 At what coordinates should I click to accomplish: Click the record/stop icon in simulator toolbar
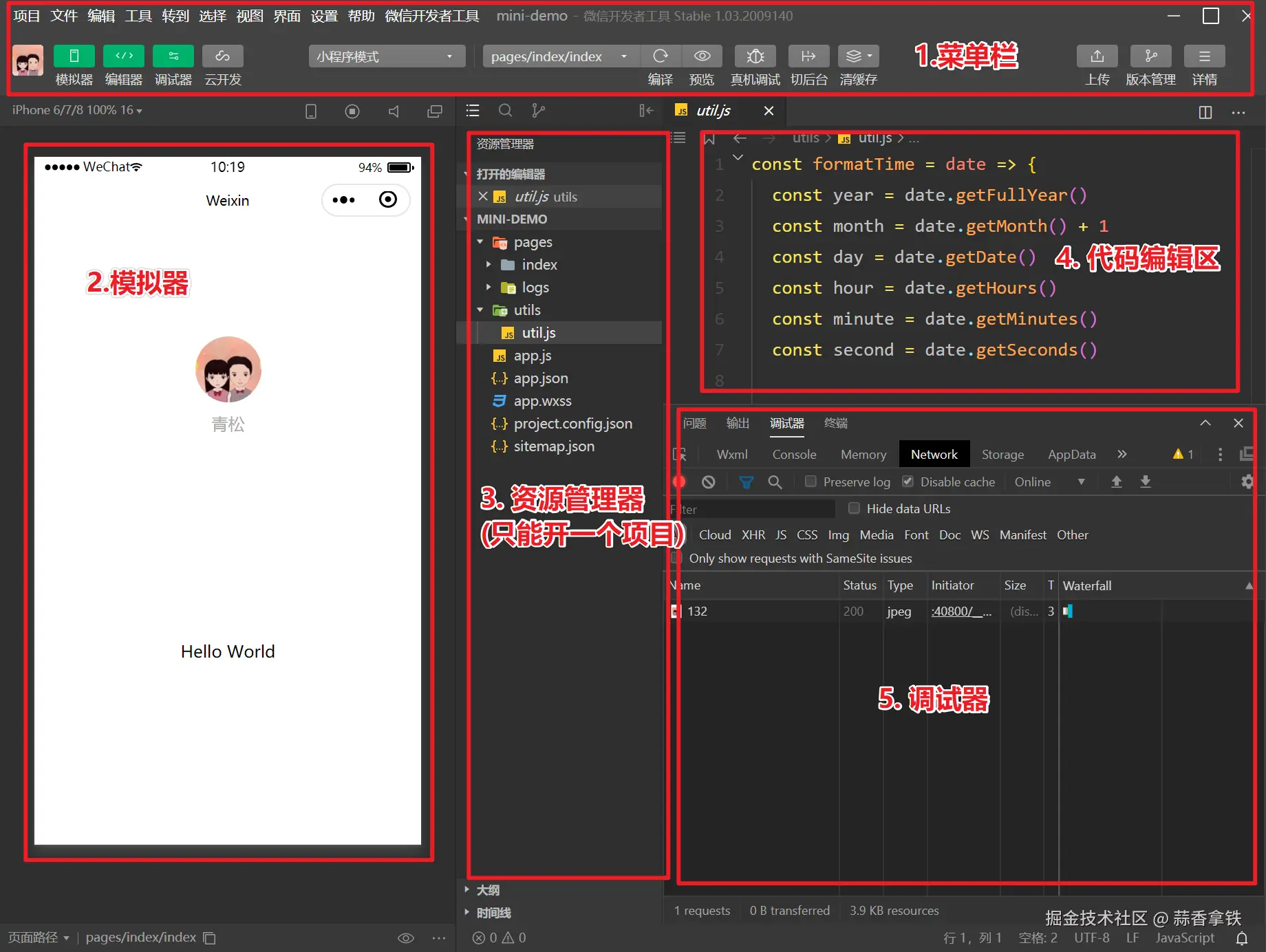pos(352,111)
